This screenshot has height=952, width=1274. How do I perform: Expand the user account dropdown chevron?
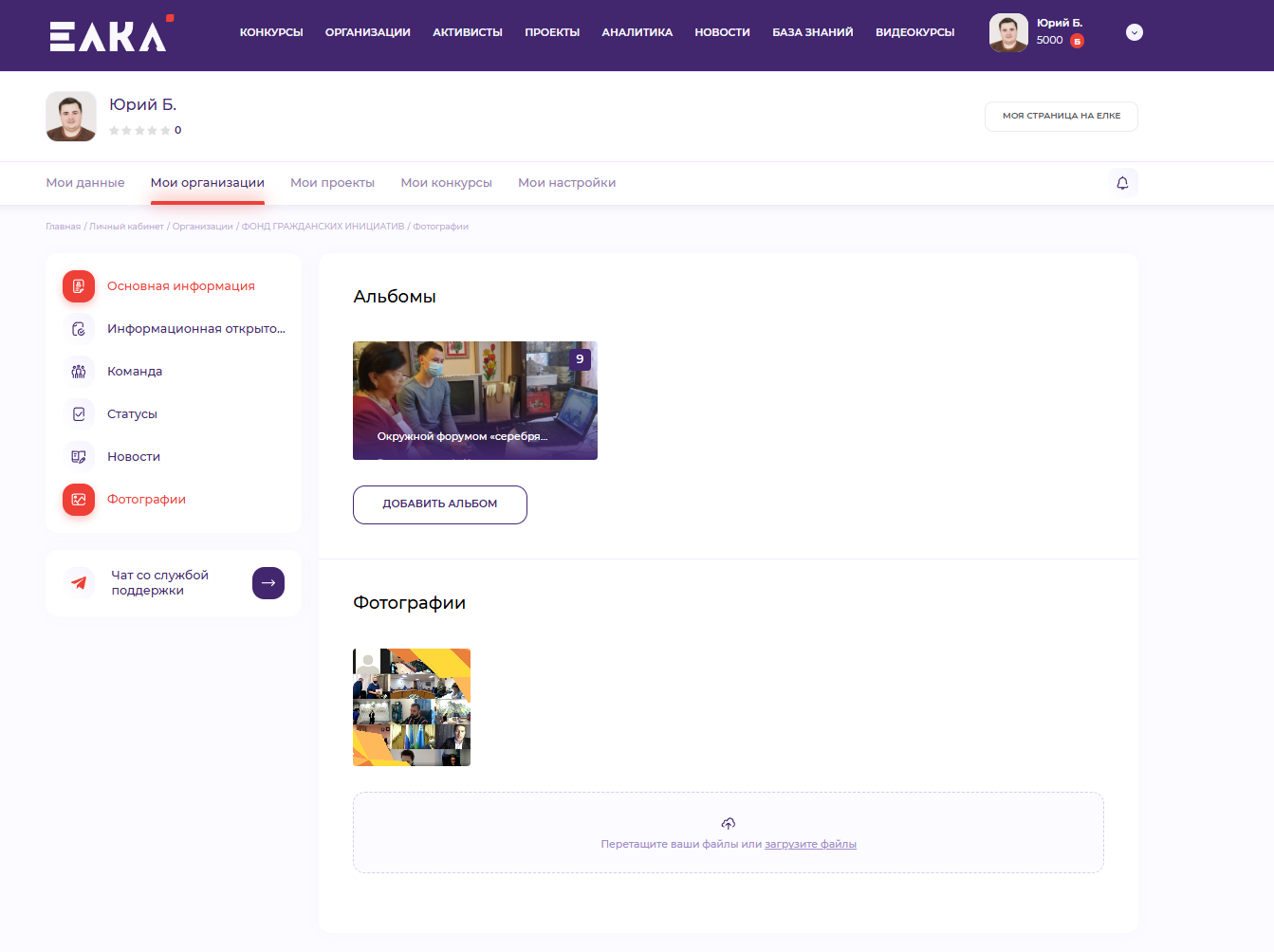click(x=1134, y=32)
